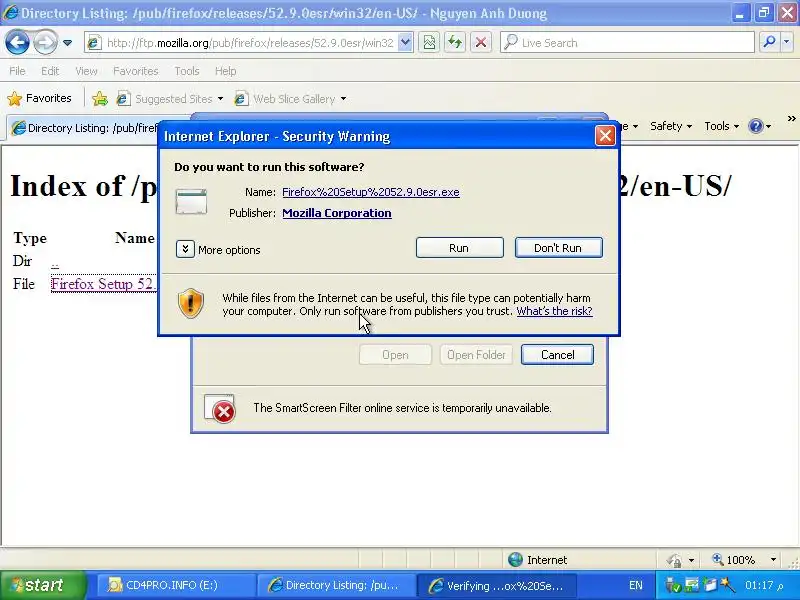The height and width of the screenshot is (600, 800).
Task: Click the Run button
Action: 459,248
